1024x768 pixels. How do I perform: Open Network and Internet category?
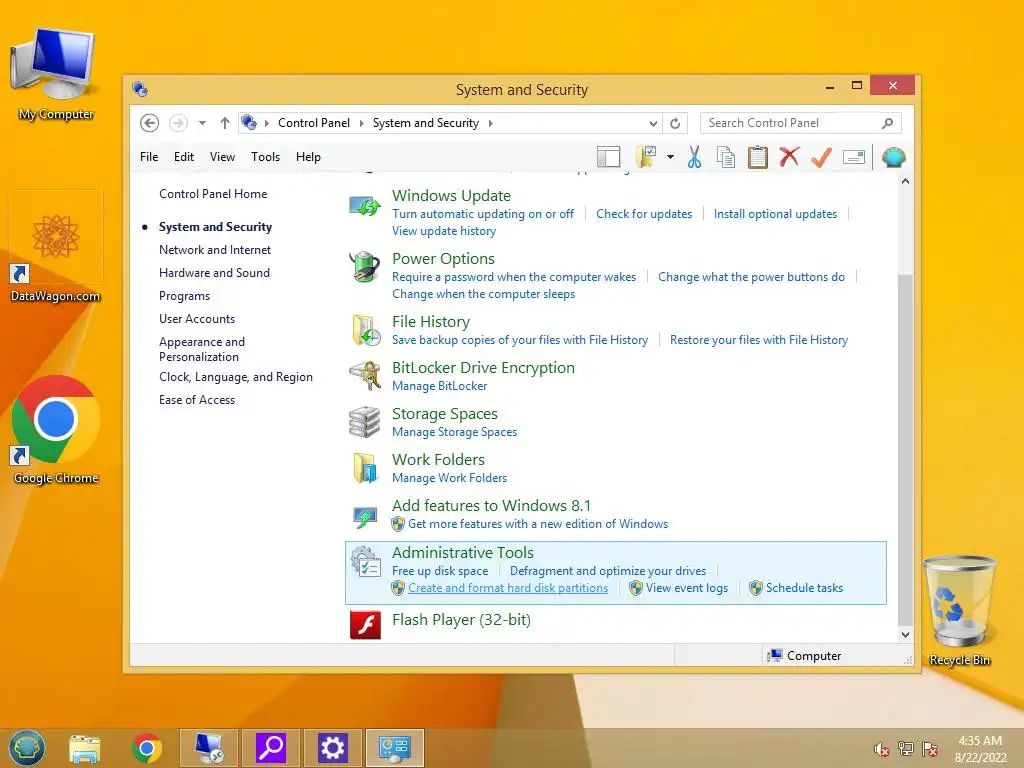(215, 249)
